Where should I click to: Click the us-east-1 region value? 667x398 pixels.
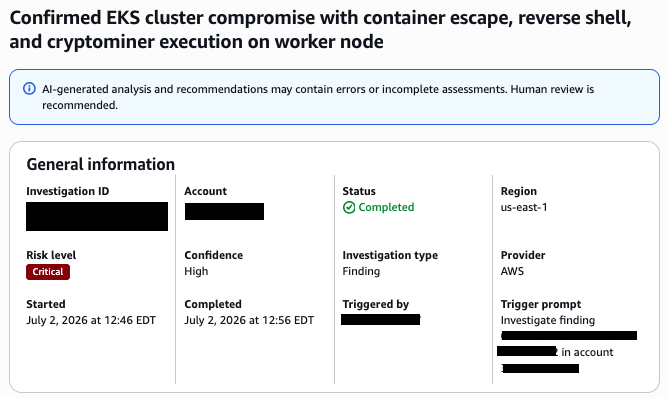click(524, 208)
